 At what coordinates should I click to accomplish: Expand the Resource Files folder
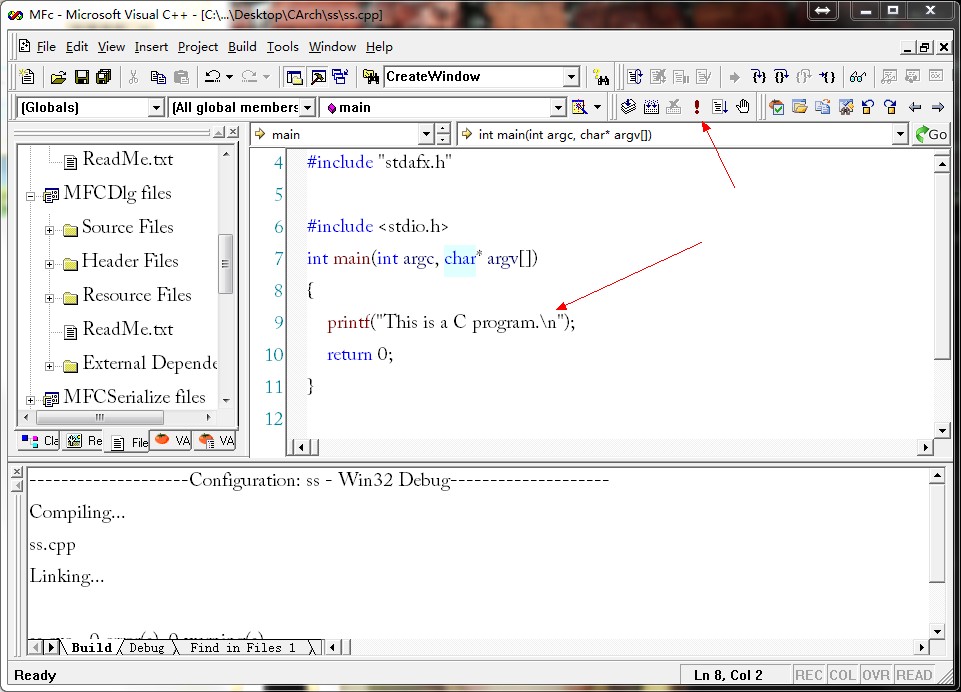[50, 298]
